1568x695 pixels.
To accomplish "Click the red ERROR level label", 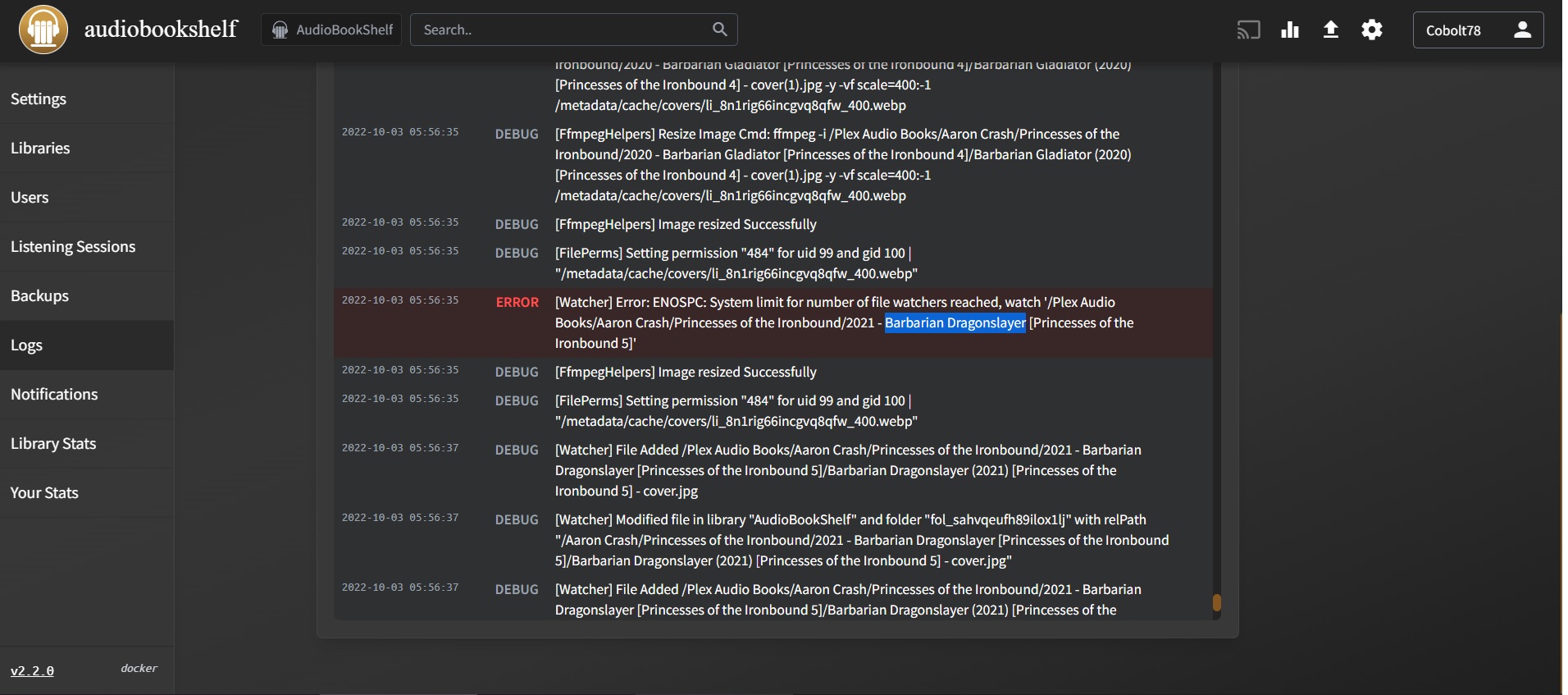I will pyautogui.click(x=517, y=302).
